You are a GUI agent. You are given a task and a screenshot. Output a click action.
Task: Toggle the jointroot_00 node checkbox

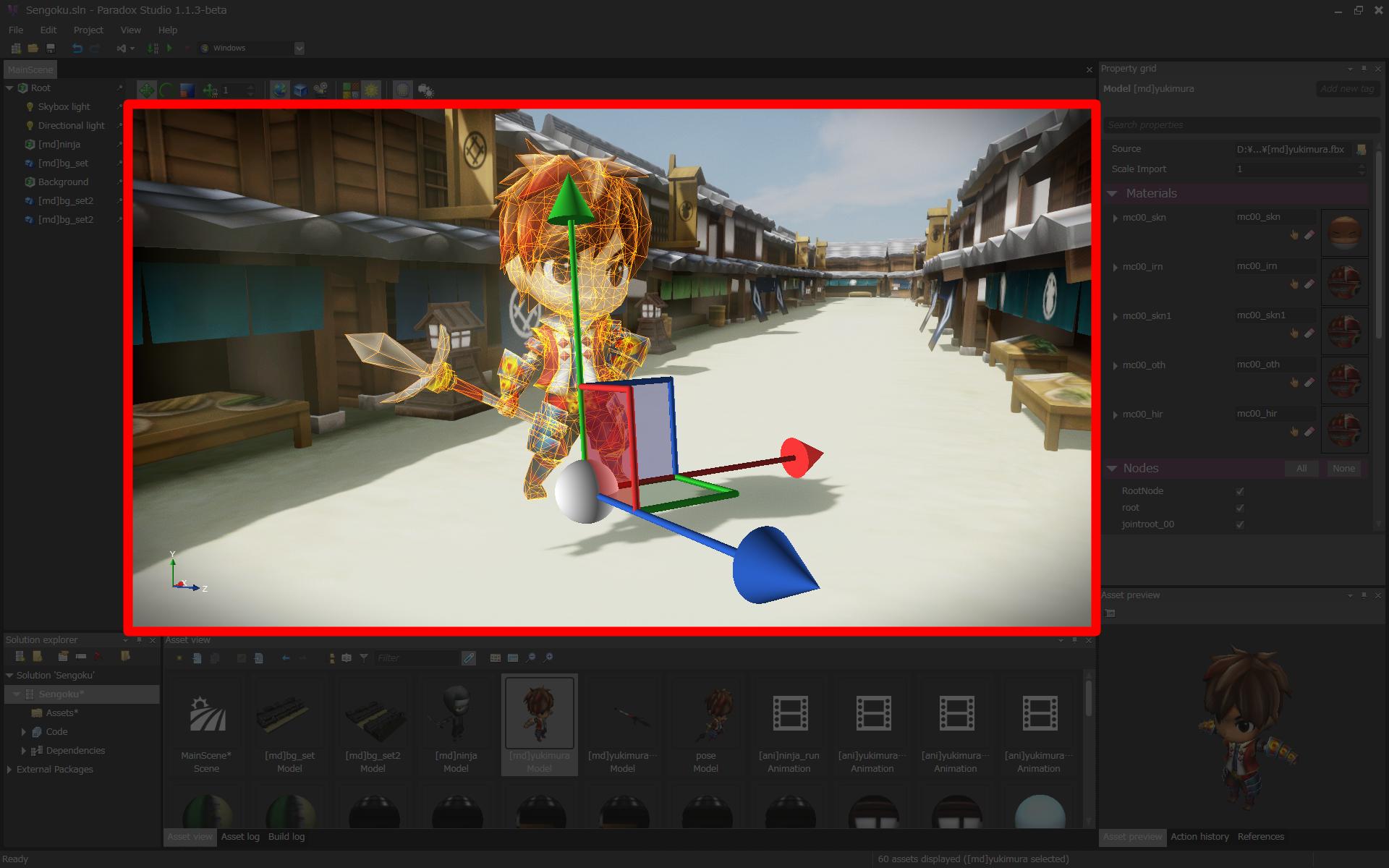click(1240, 524)
